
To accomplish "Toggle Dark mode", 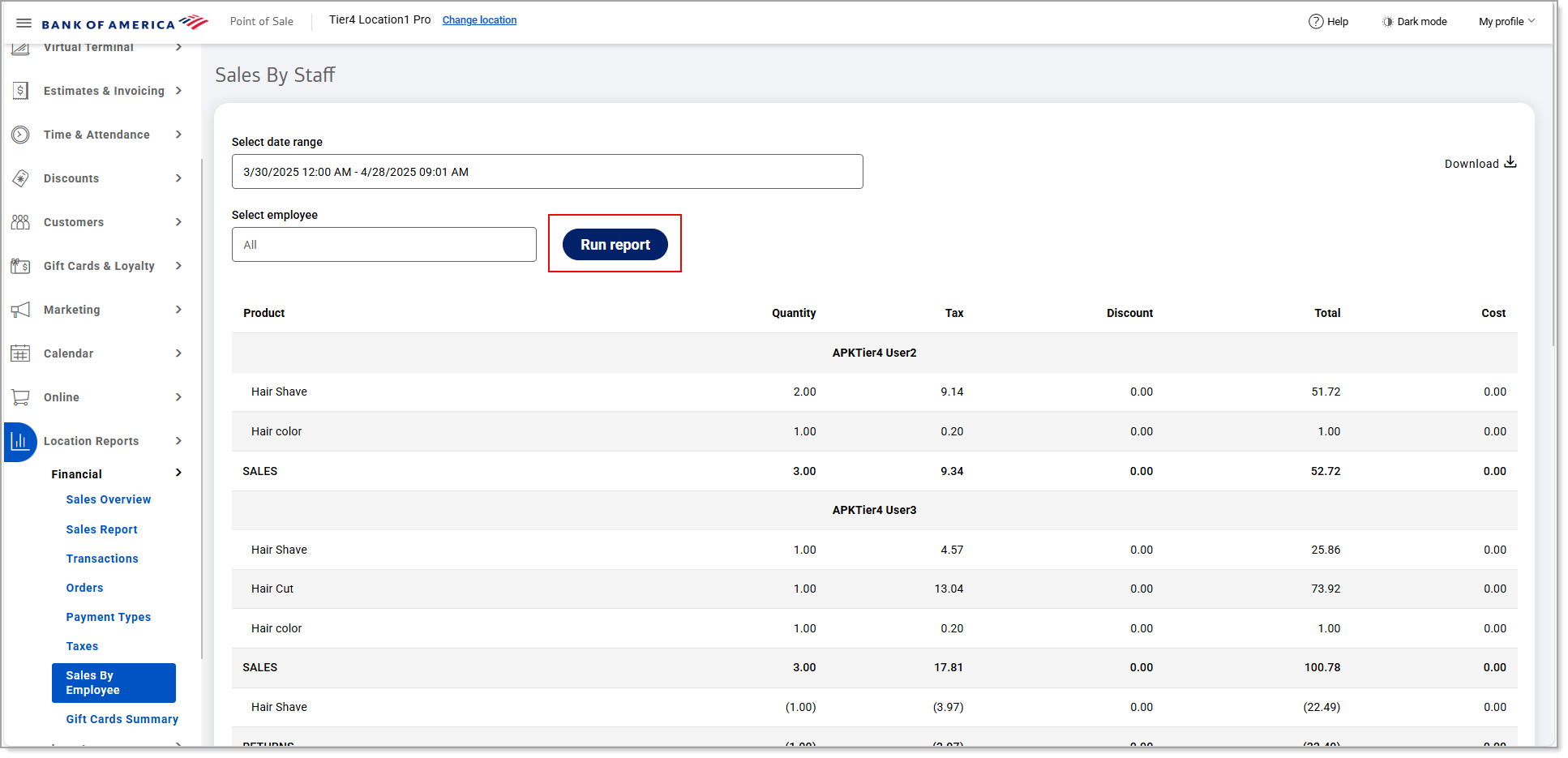I will [1415, 21].
